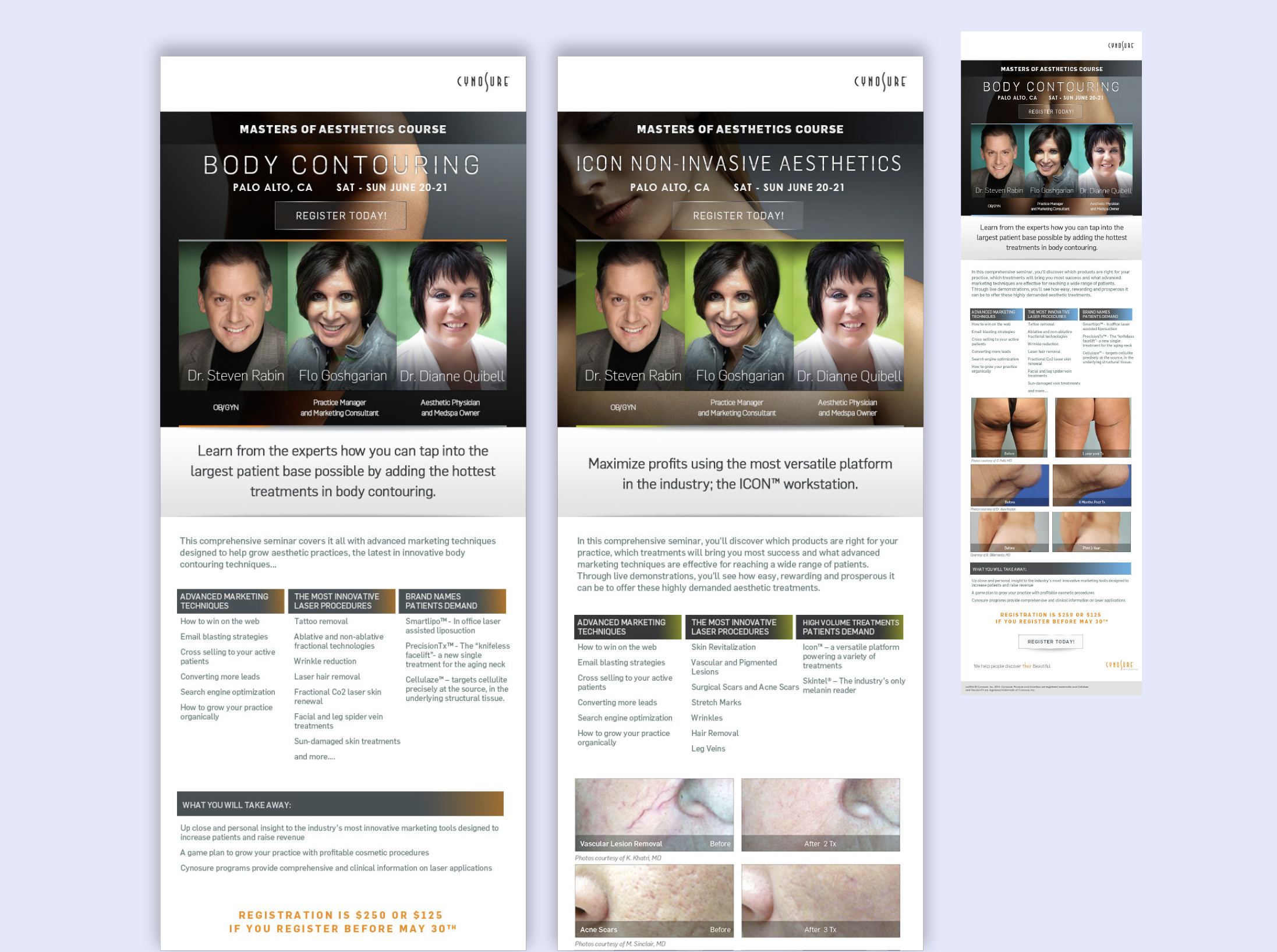
Task: Click the After 3 Tx image
Action: [x=820, y=901]
